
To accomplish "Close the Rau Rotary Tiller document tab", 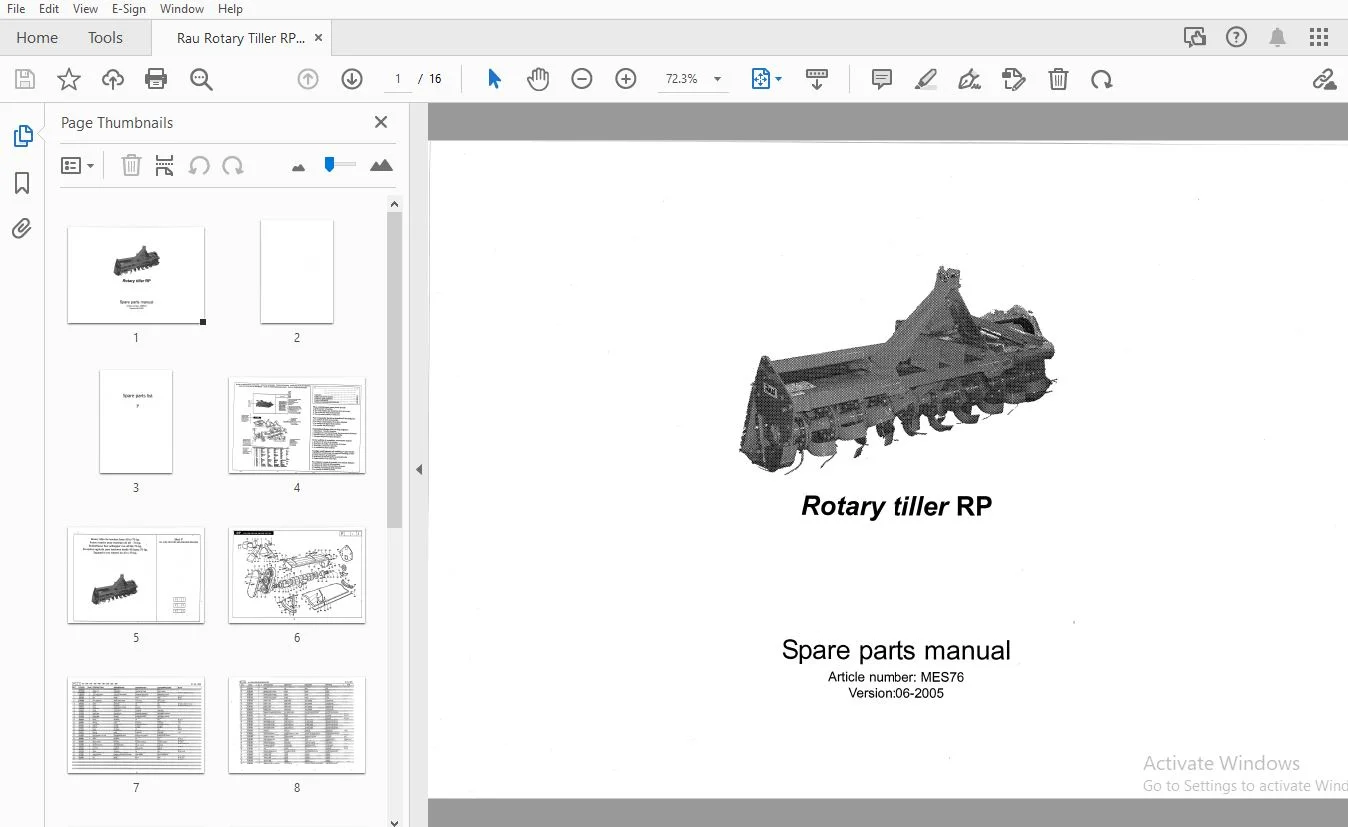I will pyautogui.click(x=319, y=38).
